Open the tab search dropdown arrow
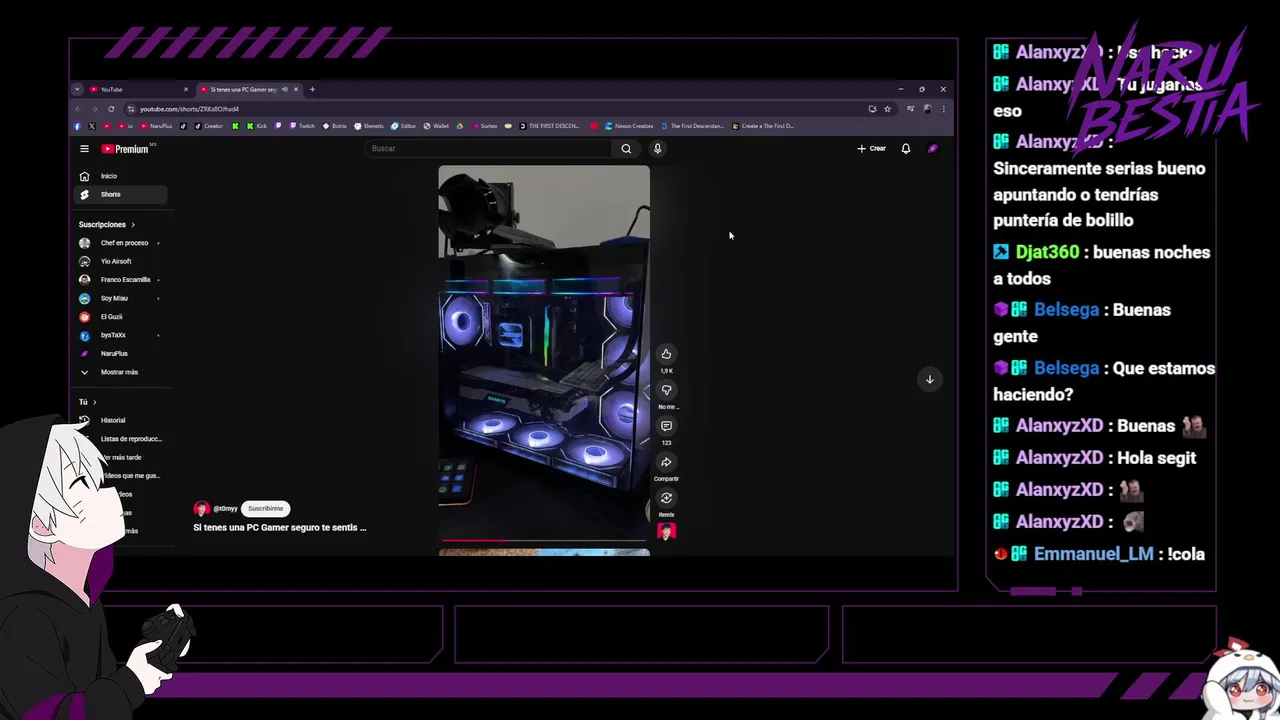Viewport: 1280px width, 720px height. point(77,89)
